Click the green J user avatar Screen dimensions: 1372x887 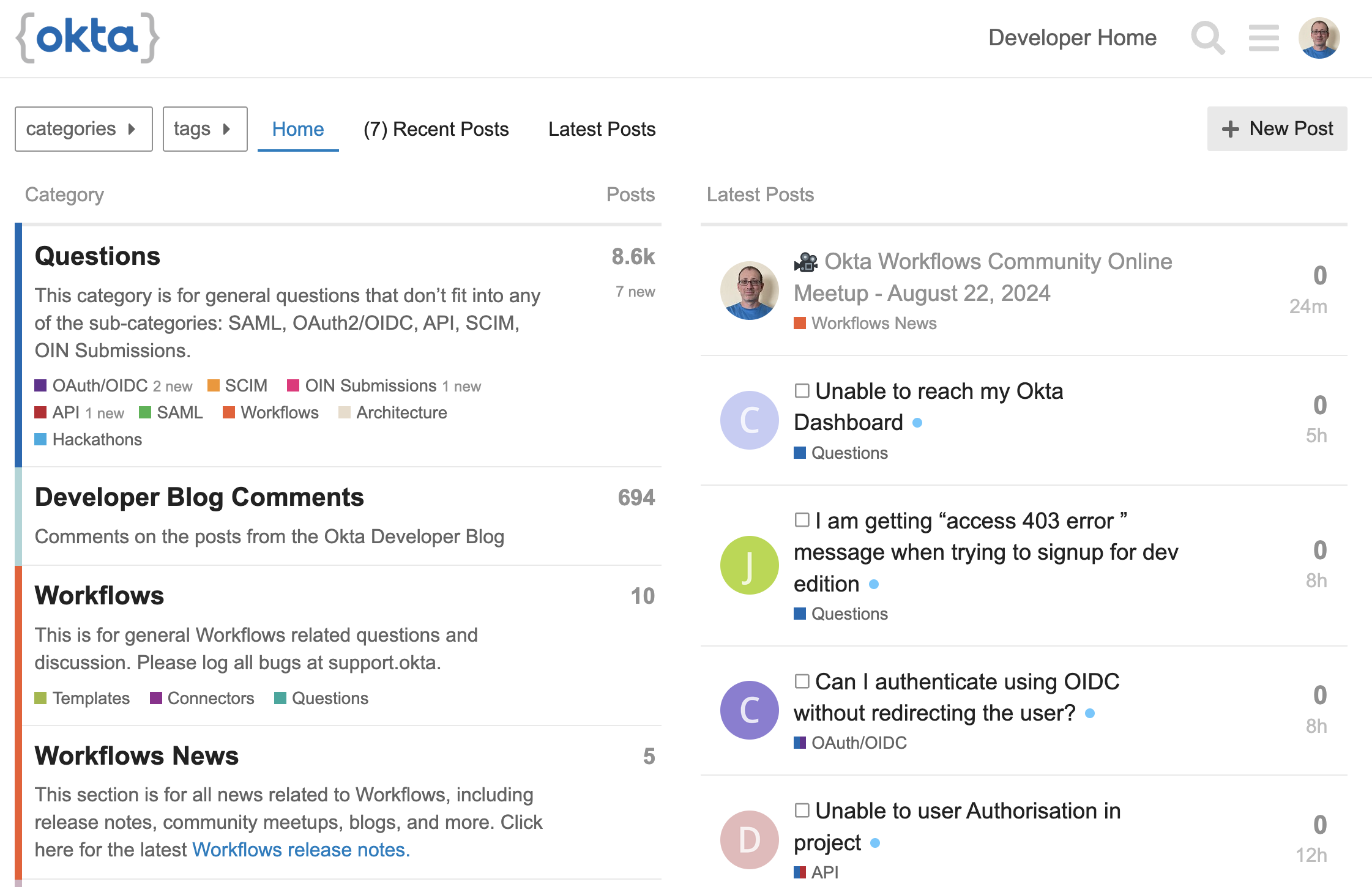pyautogui.click(x=749, y=565)
